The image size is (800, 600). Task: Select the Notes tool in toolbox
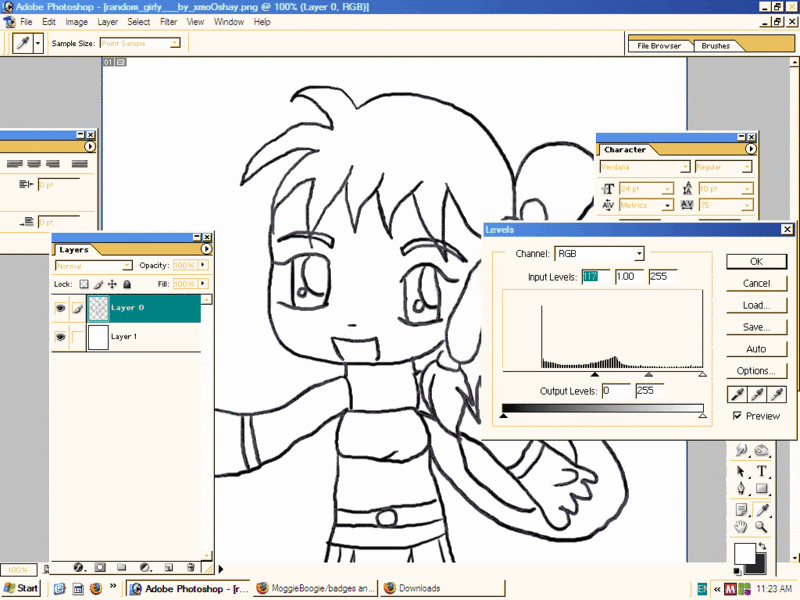coord(741,509)
